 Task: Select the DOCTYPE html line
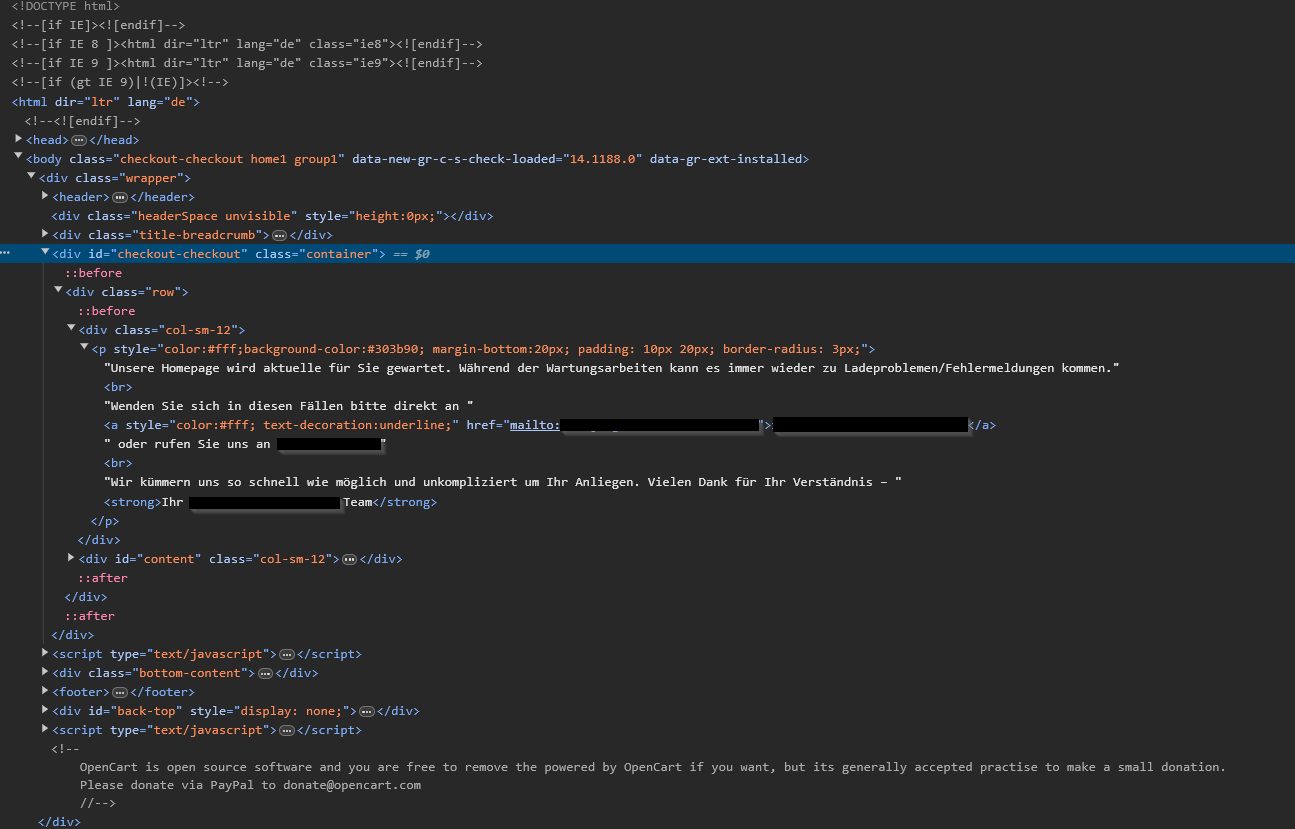click(x=65, y=6)
